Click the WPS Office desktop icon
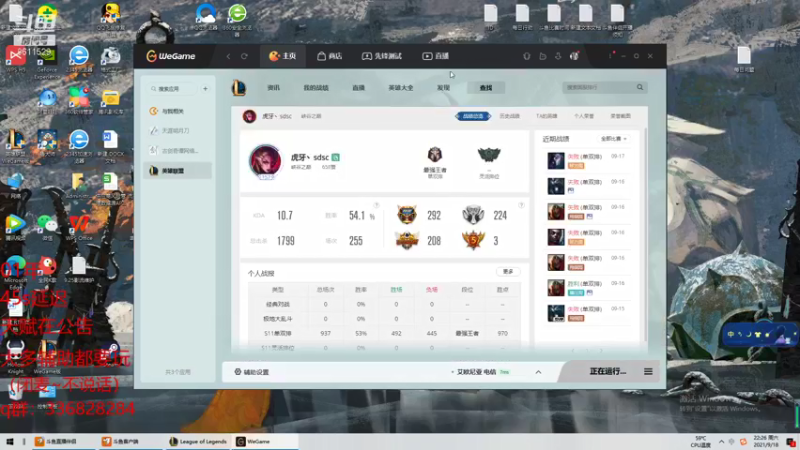Image resolution: width=800 pixels, height=450 pixels. 79,228
